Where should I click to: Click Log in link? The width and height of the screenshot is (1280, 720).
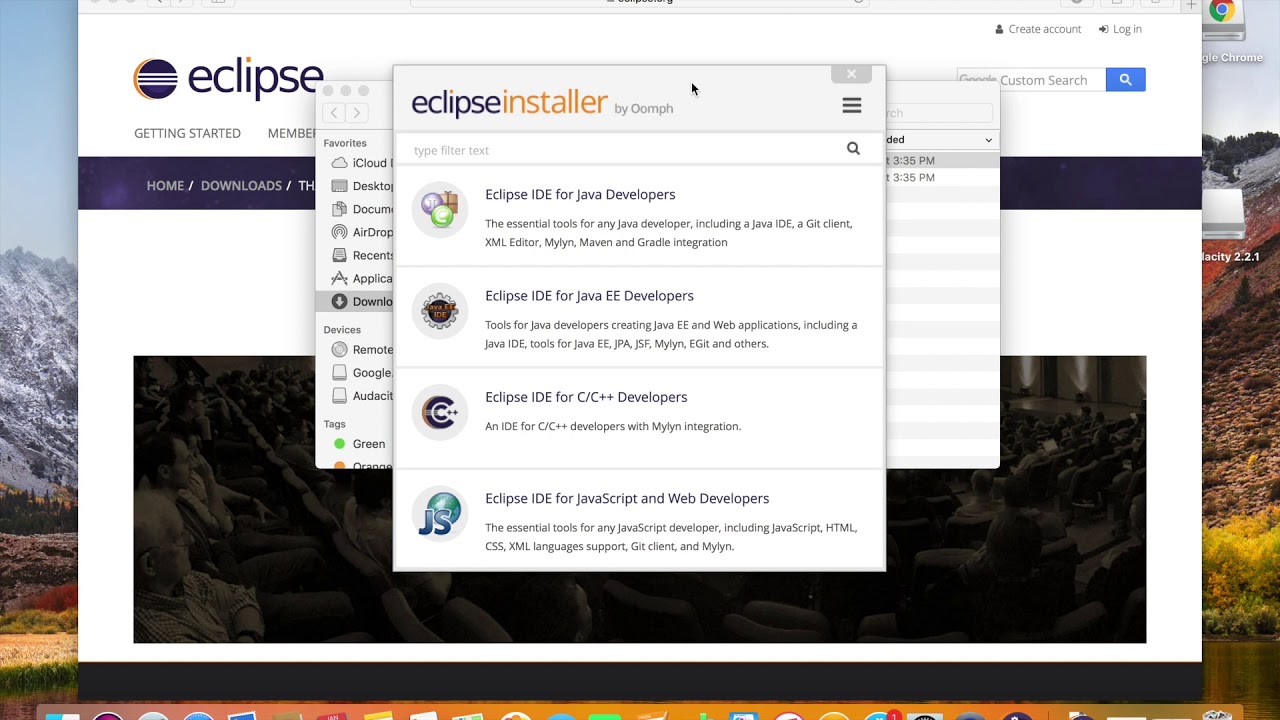coord(1120,29)
